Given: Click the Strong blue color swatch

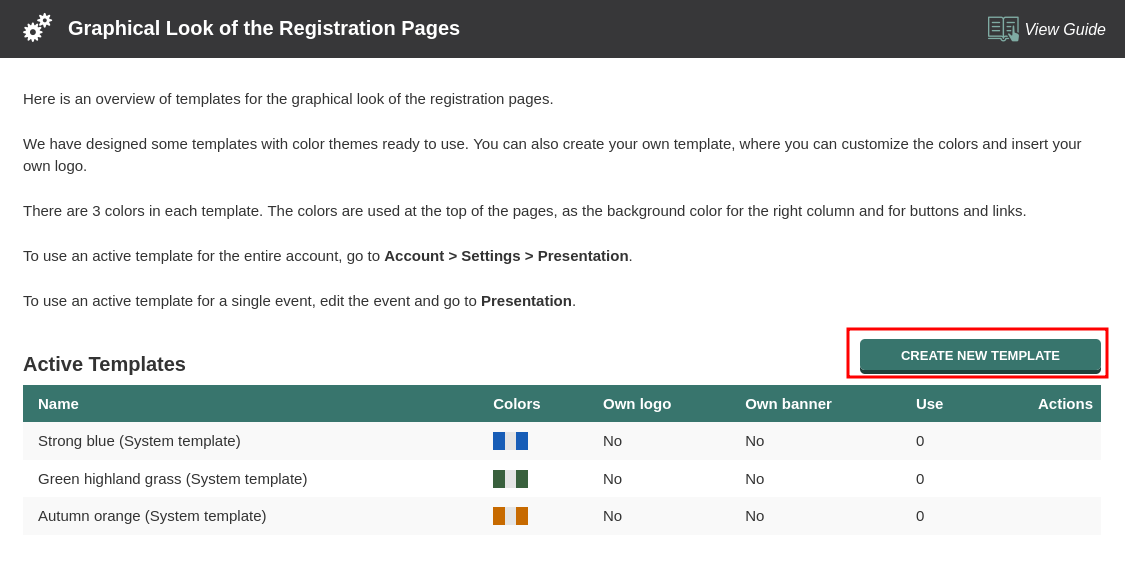Looking at the screenshot, I should 510,441.
